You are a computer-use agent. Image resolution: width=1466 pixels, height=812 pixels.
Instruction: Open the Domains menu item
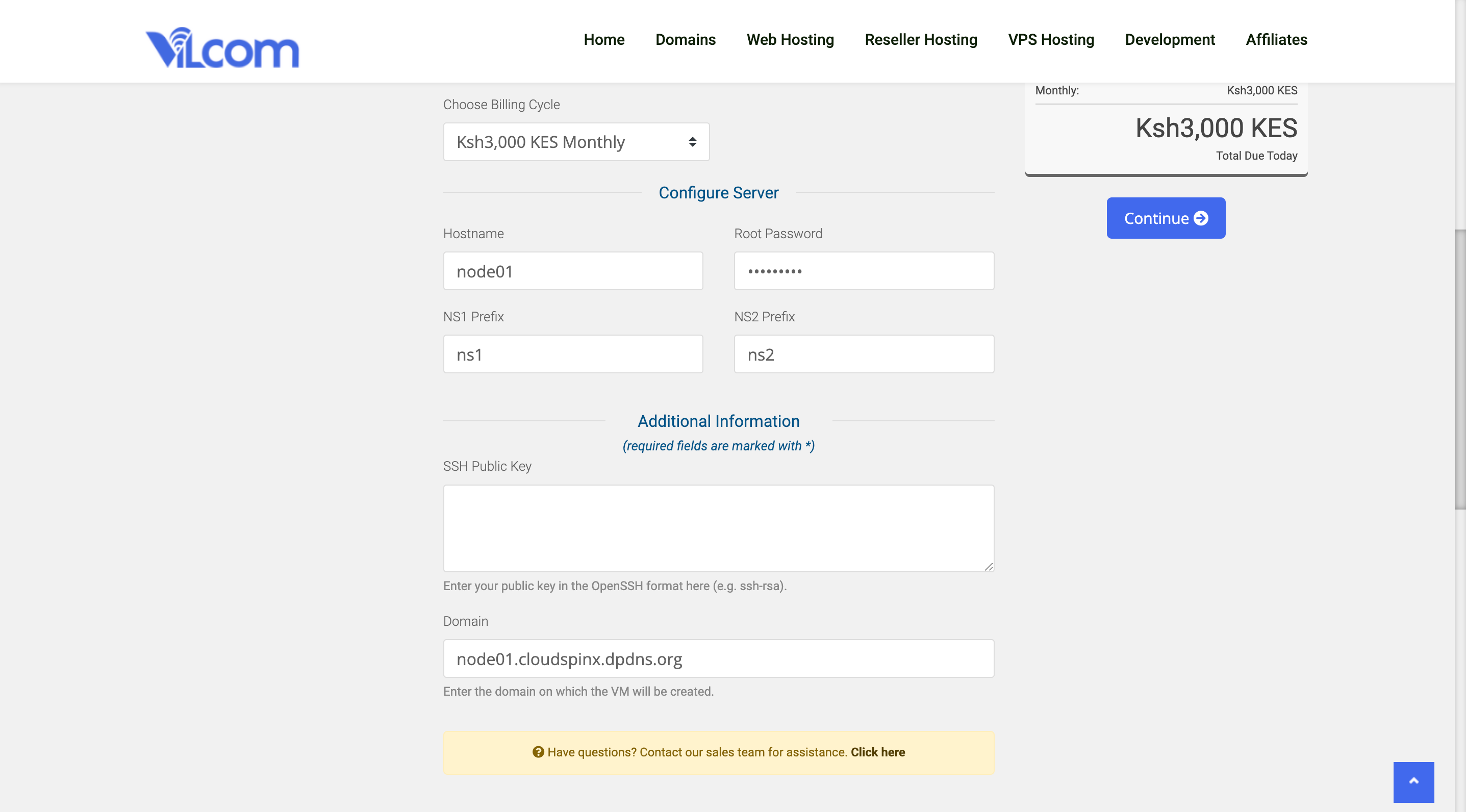(685, 39)
